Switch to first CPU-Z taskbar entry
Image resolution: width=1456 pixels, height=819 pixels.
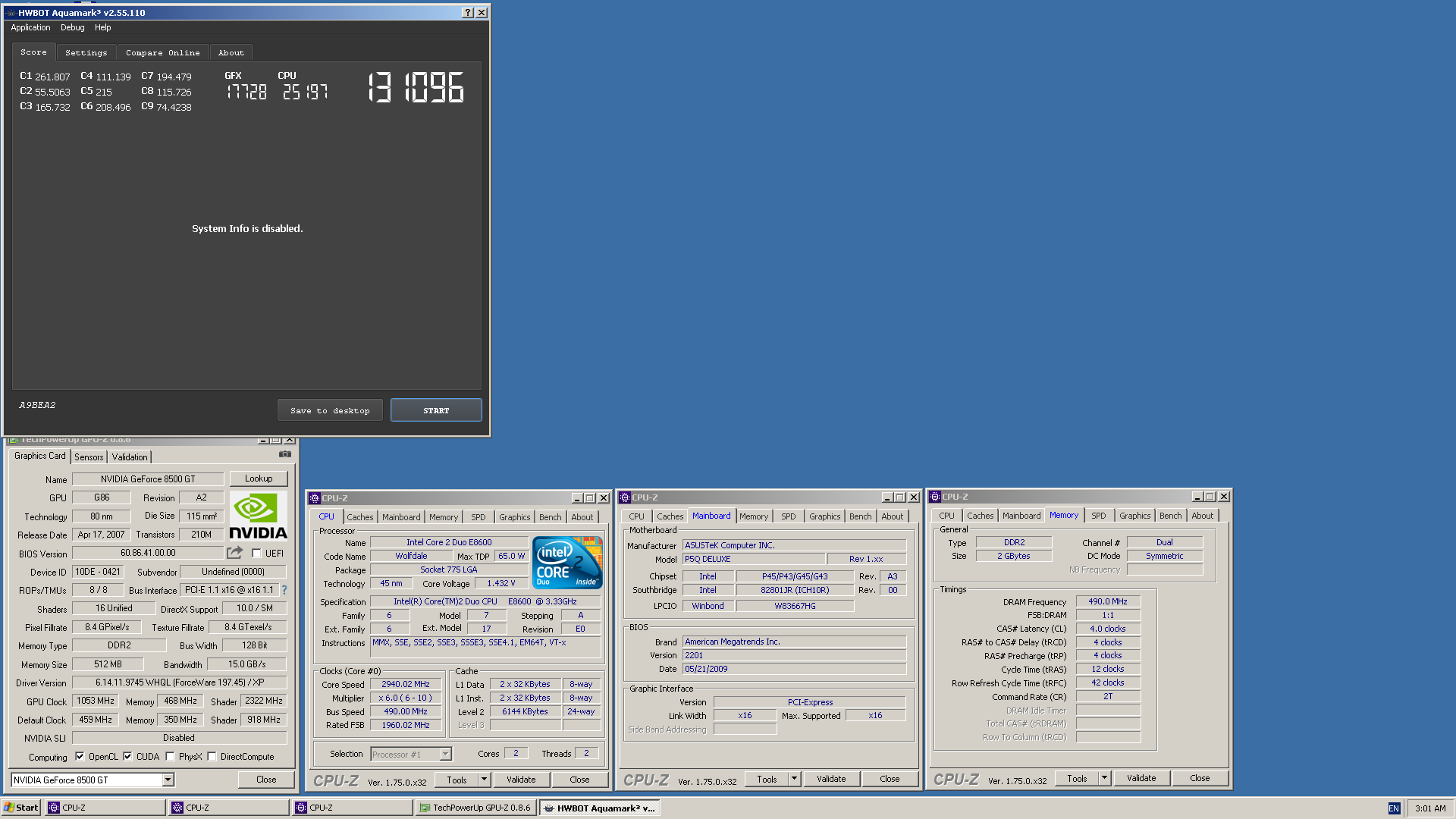coord(105,808)
